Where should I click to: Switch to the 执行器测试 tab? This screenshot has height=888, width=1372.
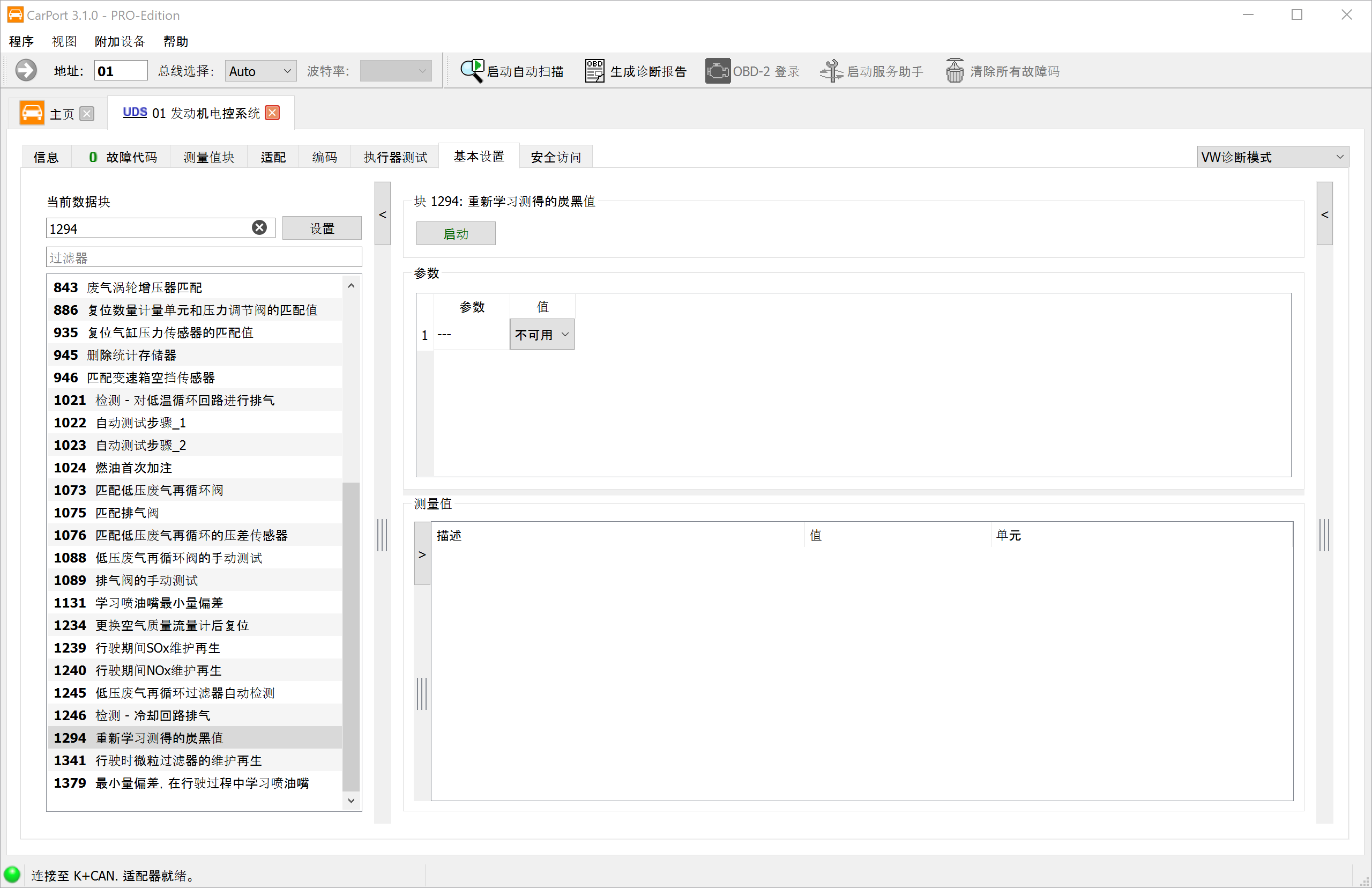pos(396,157)
